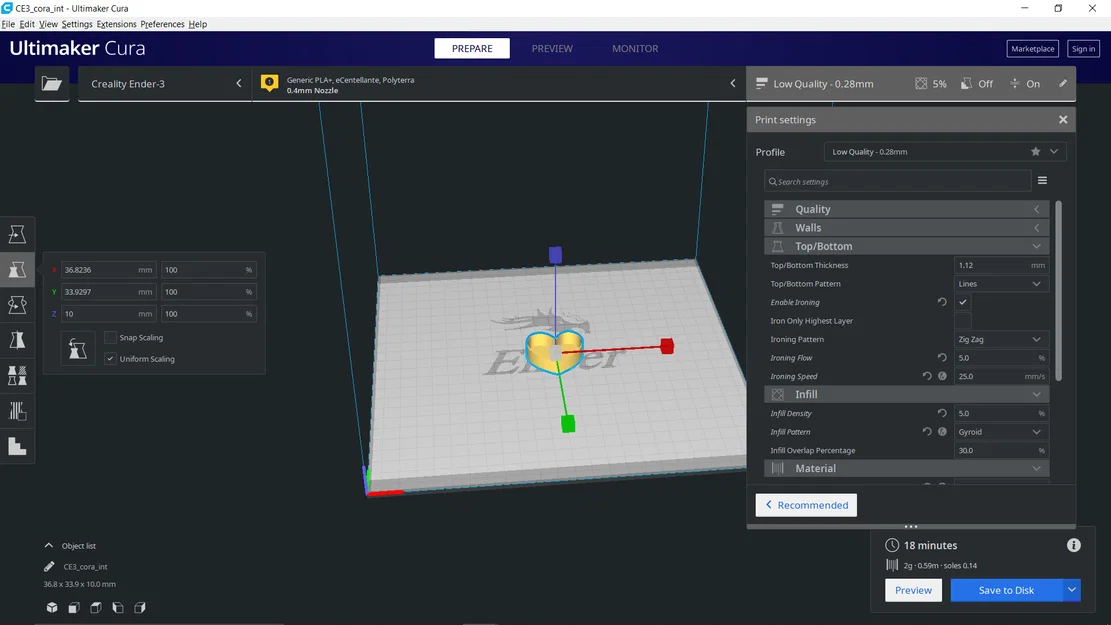Click the bottom toolbar plugin icon
Image resolution: width=1111 pixels, height=625 pixels.
click(17, 446)
